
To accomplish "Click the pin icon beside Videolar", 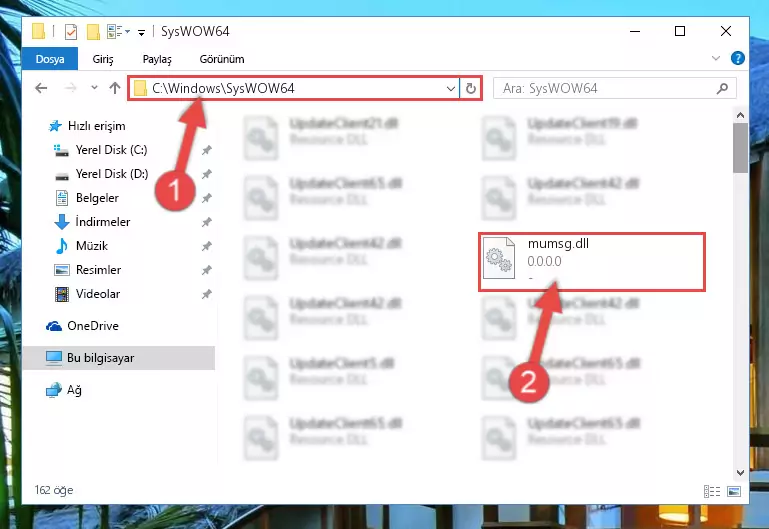I will [x=207, y=294].
